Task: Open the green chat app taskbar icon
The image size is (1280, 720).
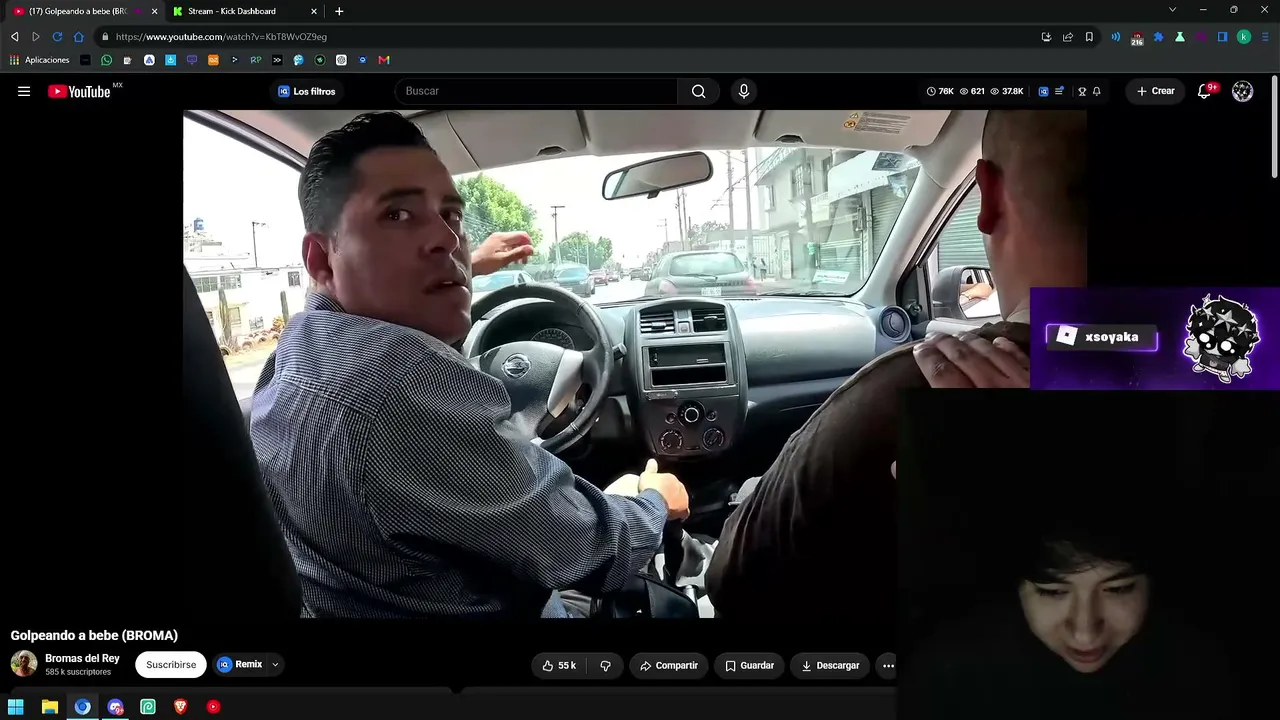Action: pyautogui.click(x=148, y=707)
